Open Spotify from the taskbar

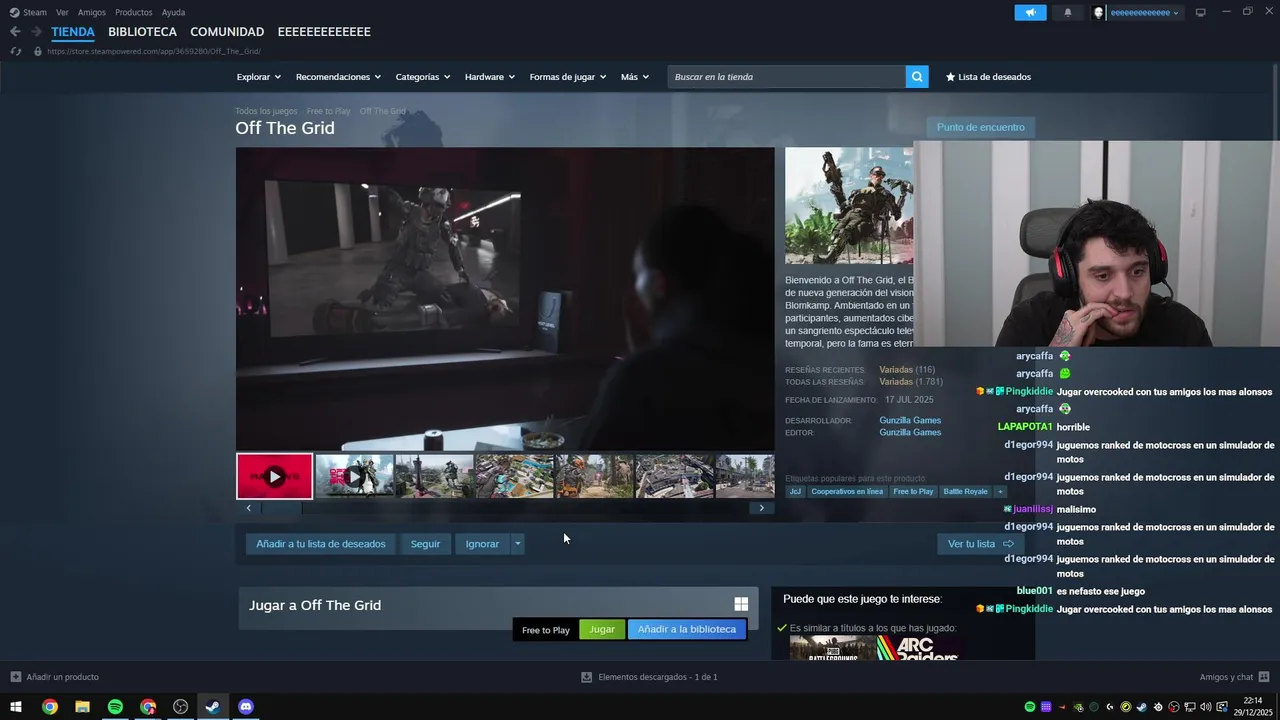(x=115, y=707)
